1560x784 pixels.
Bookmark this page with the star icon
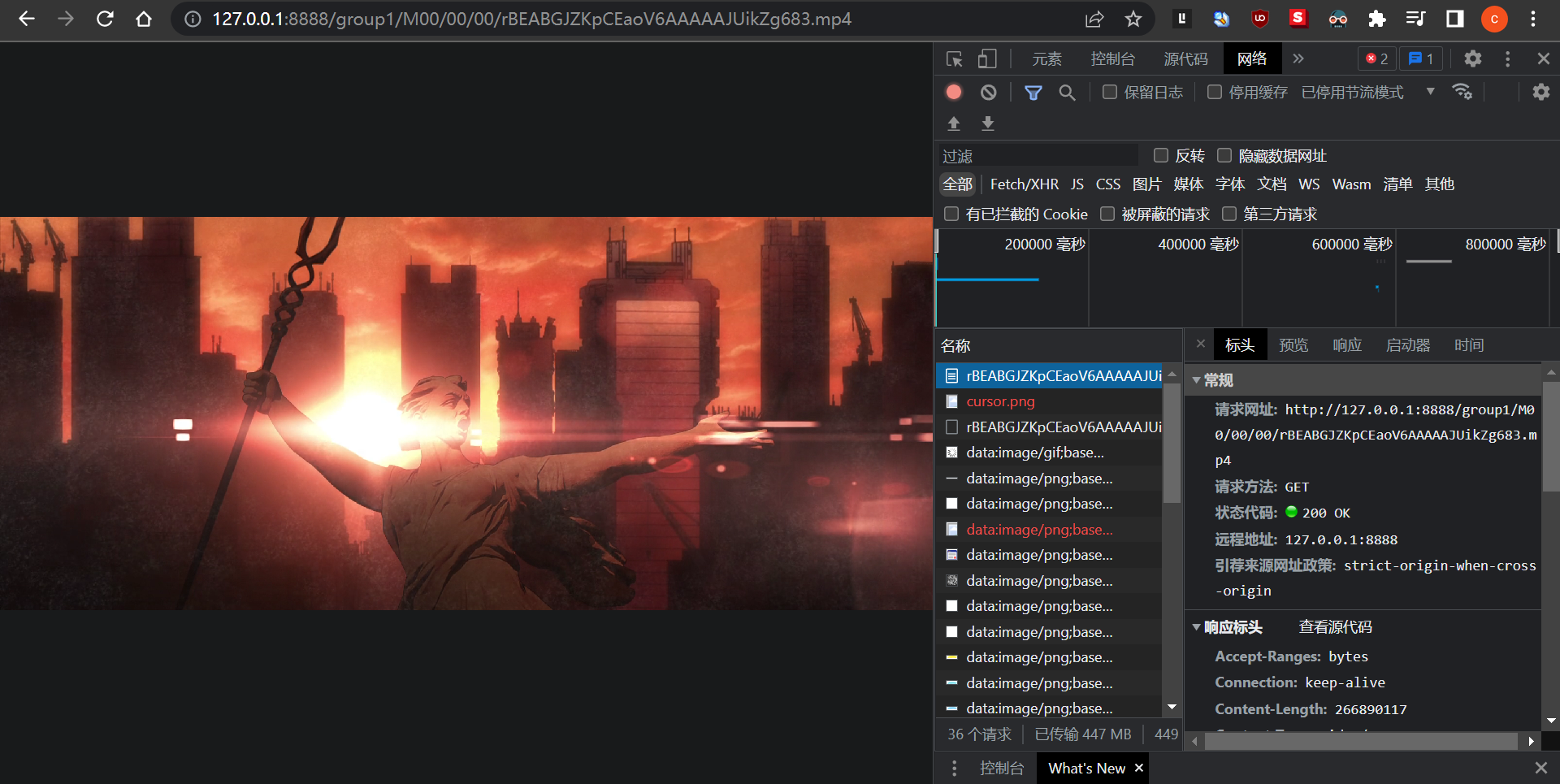click(1133, 19)
